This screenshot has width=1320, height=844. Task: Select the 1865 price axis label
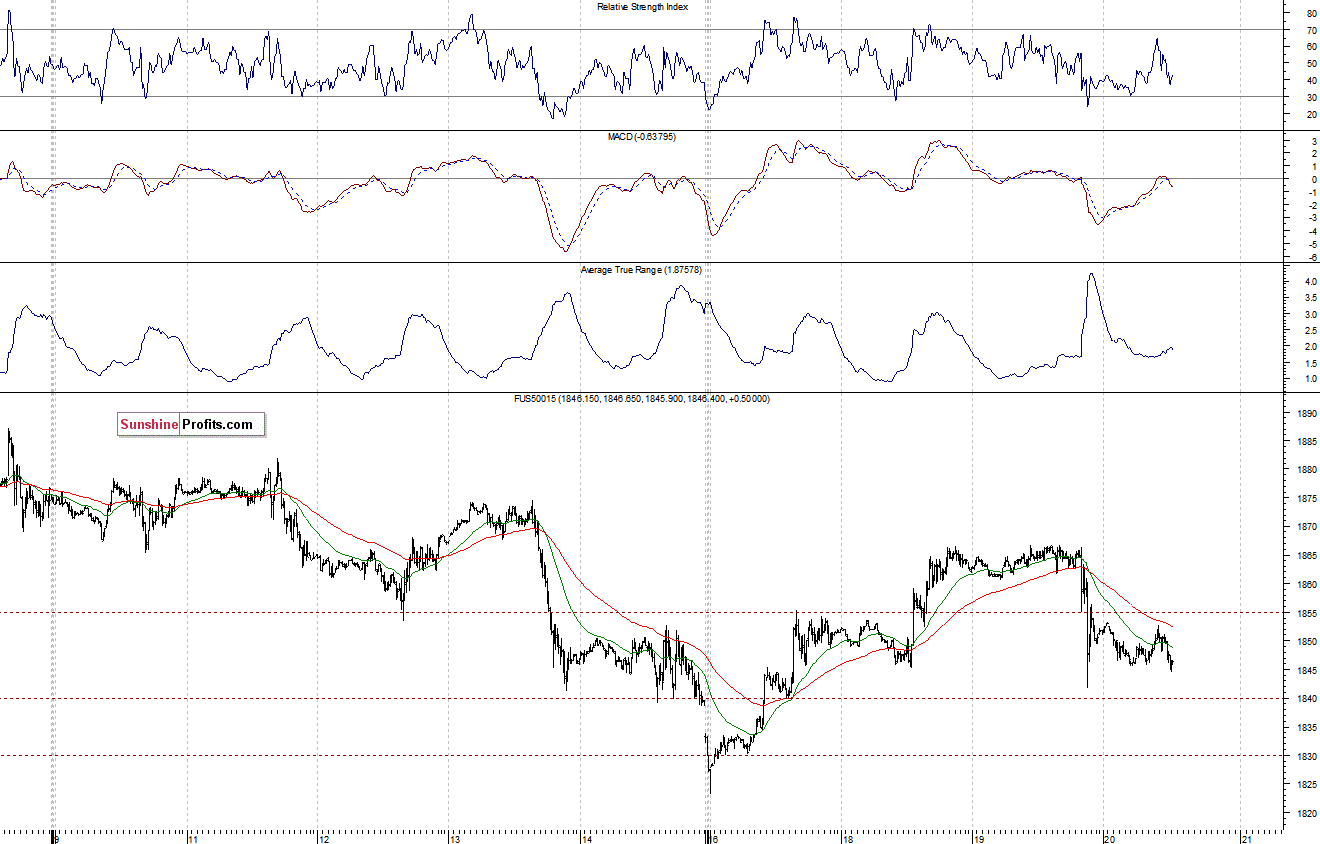(1305, 556)
